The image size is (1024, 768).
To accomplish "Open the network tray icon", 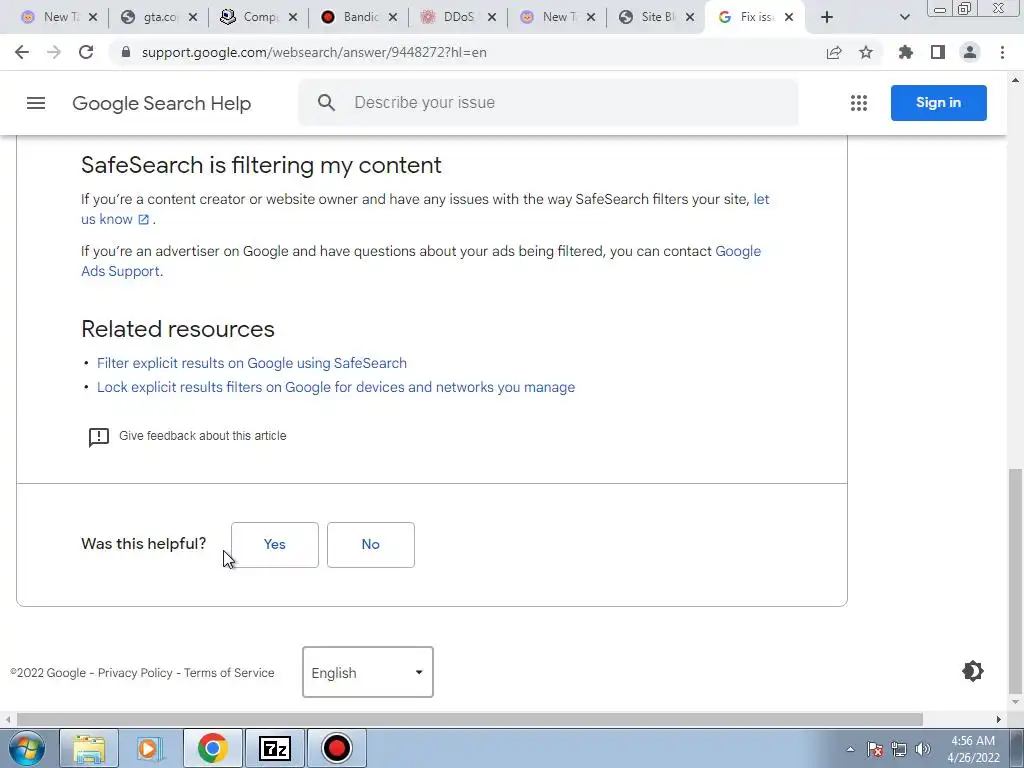I will [x=899, y=749].
